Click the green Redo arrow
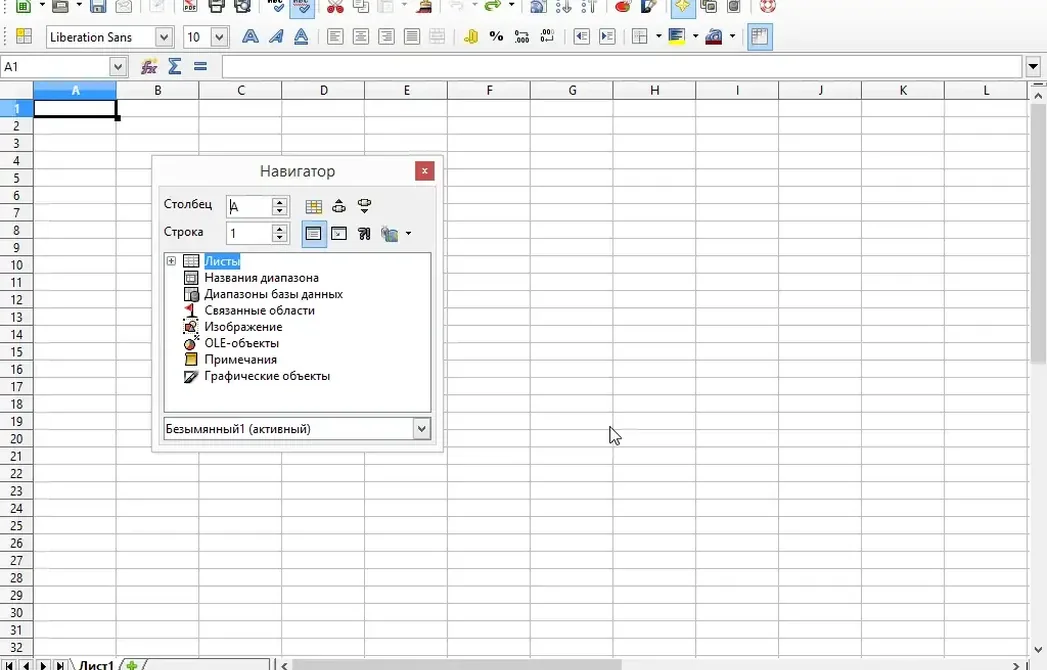Screen dimensions: 1047x670 coord(493,6)
